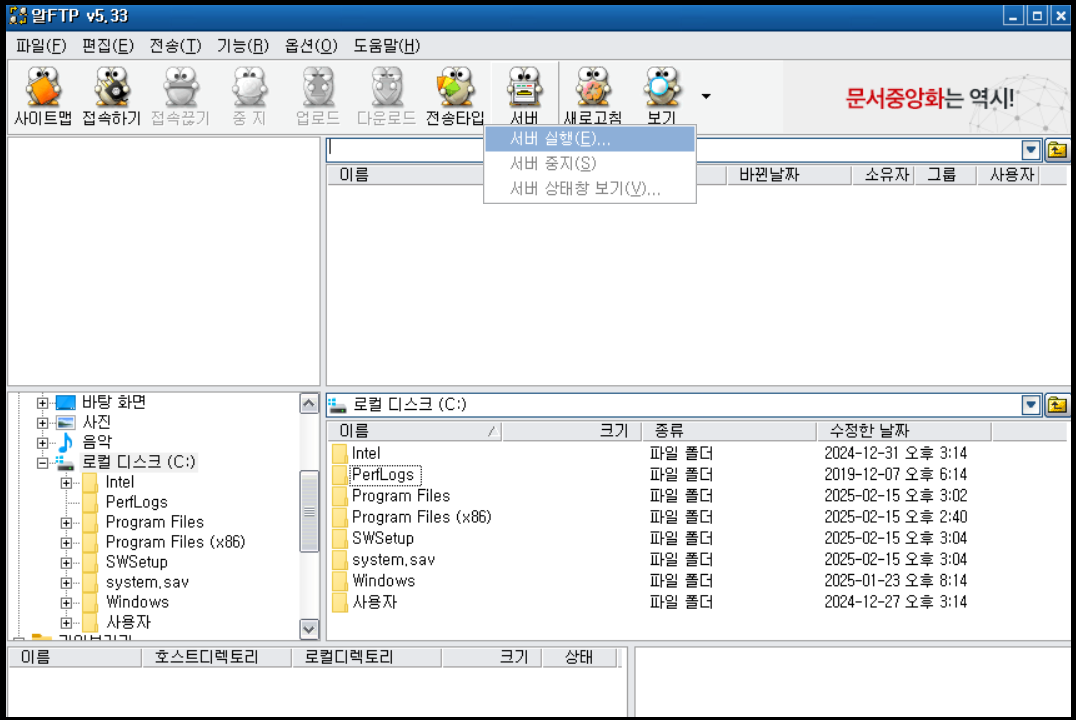
Task: Click the local path field 로컬 디스크 (C:)
Action: (674, 405)
